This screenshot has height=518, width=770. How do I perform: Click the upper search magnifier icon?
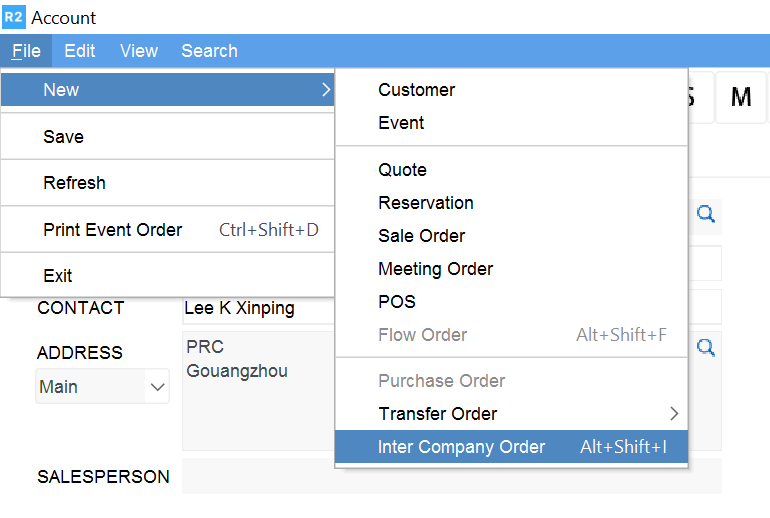[x=706, y=213]
